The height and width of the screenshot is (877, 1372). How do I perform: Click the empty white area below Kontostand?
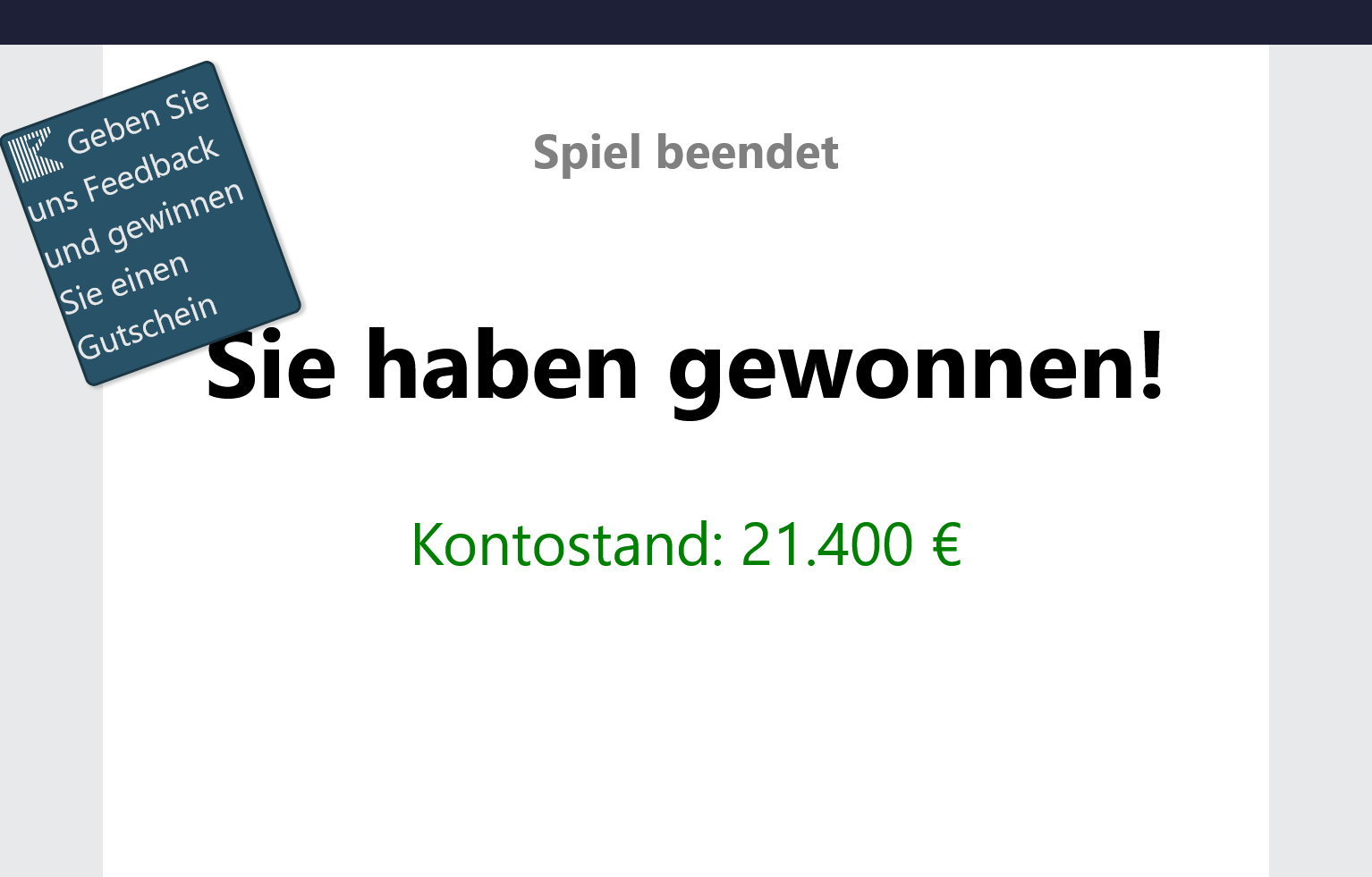[x=686, y=724]
